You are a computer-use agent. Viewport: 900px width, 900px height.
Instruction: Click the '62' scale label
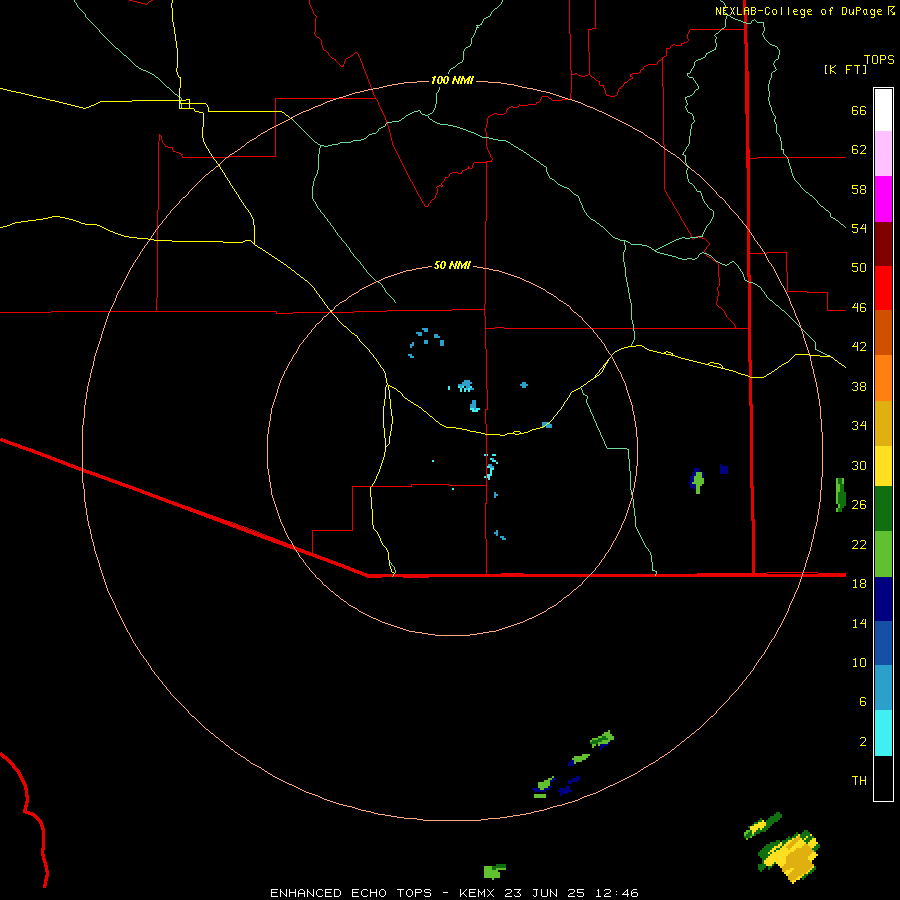pos(859,150)
